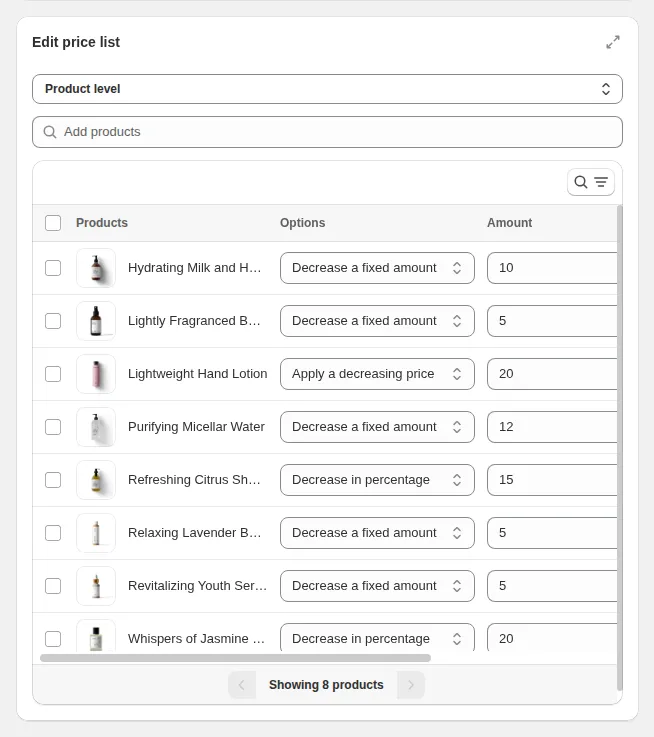Click the Lightweight Hand Lotion thumbnail
This screenshot has height=737, width=654.
pos(96,374)
